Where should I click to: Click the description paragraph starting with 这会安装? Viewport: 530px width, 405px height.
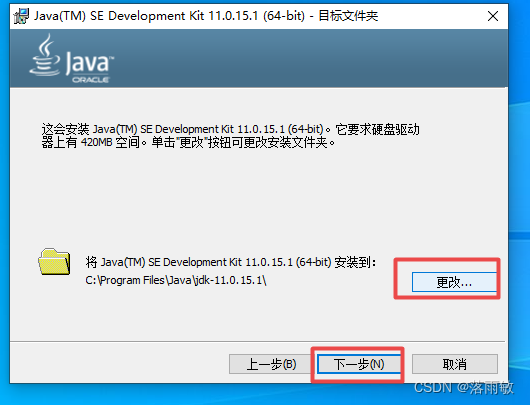pos(231,136)
